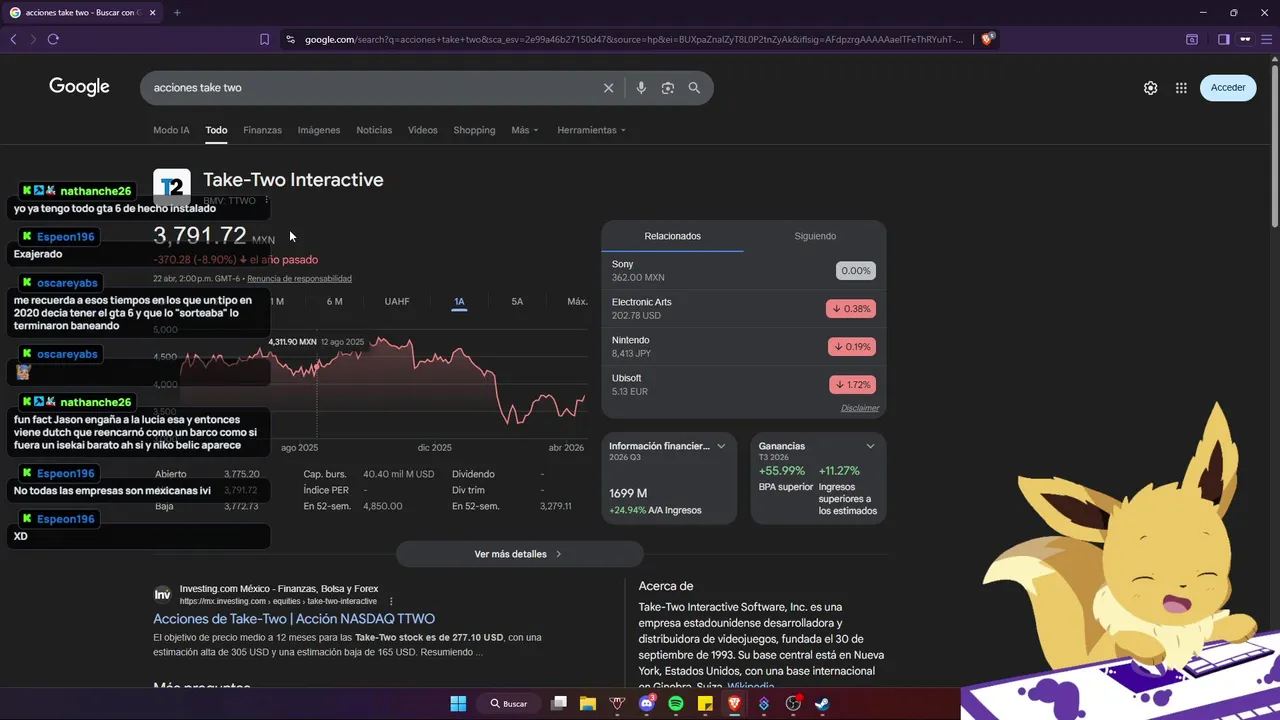Clear the Google search box
This screenshot has height=720, width=1280.
(x=608, y=88)
